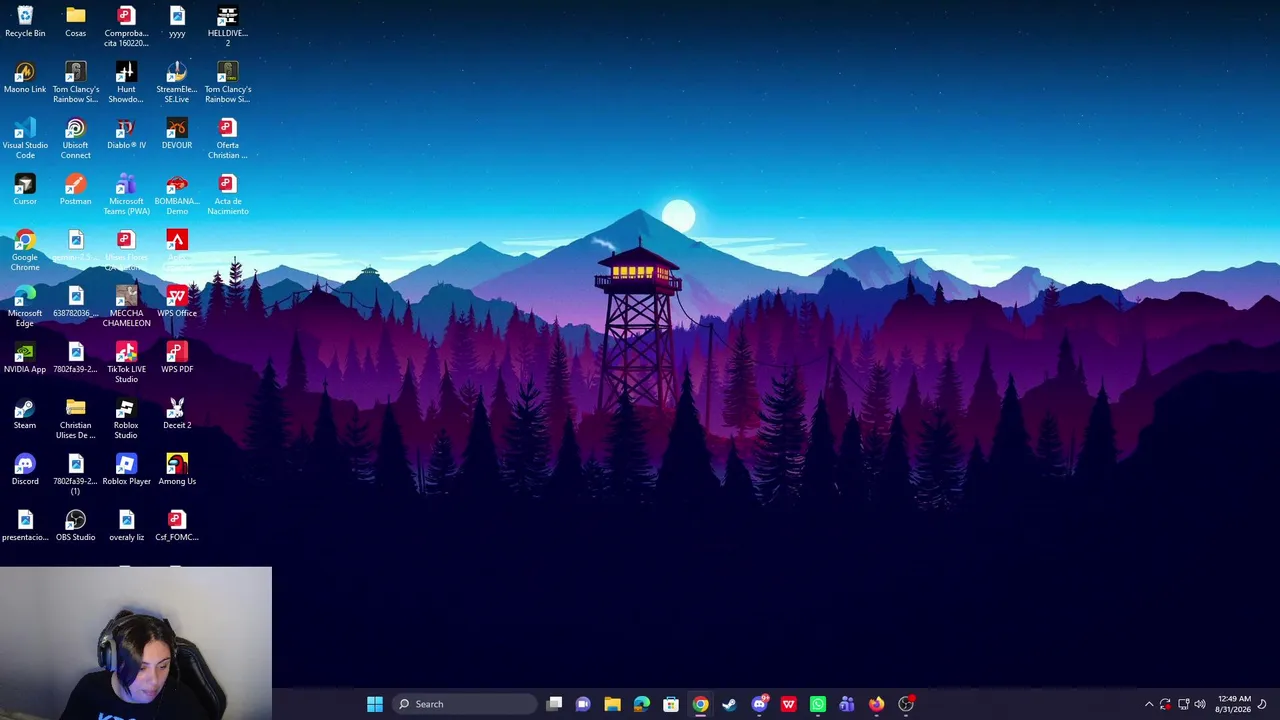Click the taskbar Search box

[464, 704]
